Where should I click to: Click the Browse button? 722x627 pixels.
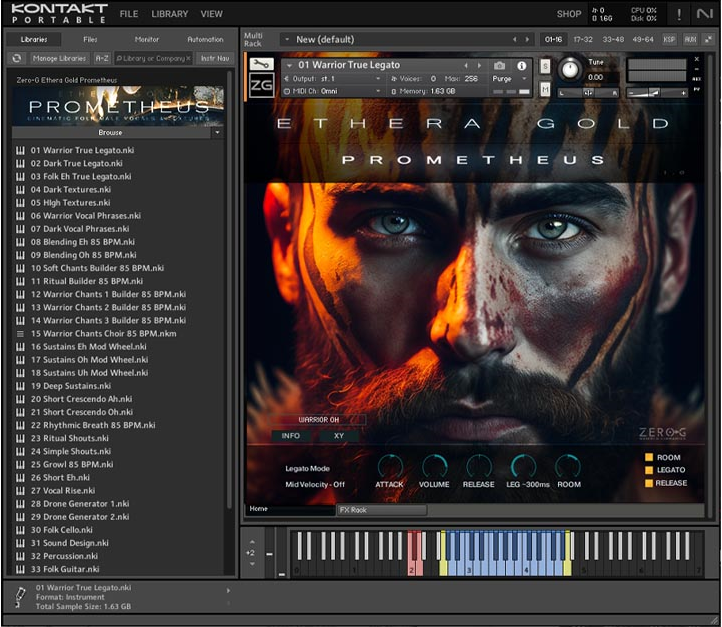[x=111, y=133]
